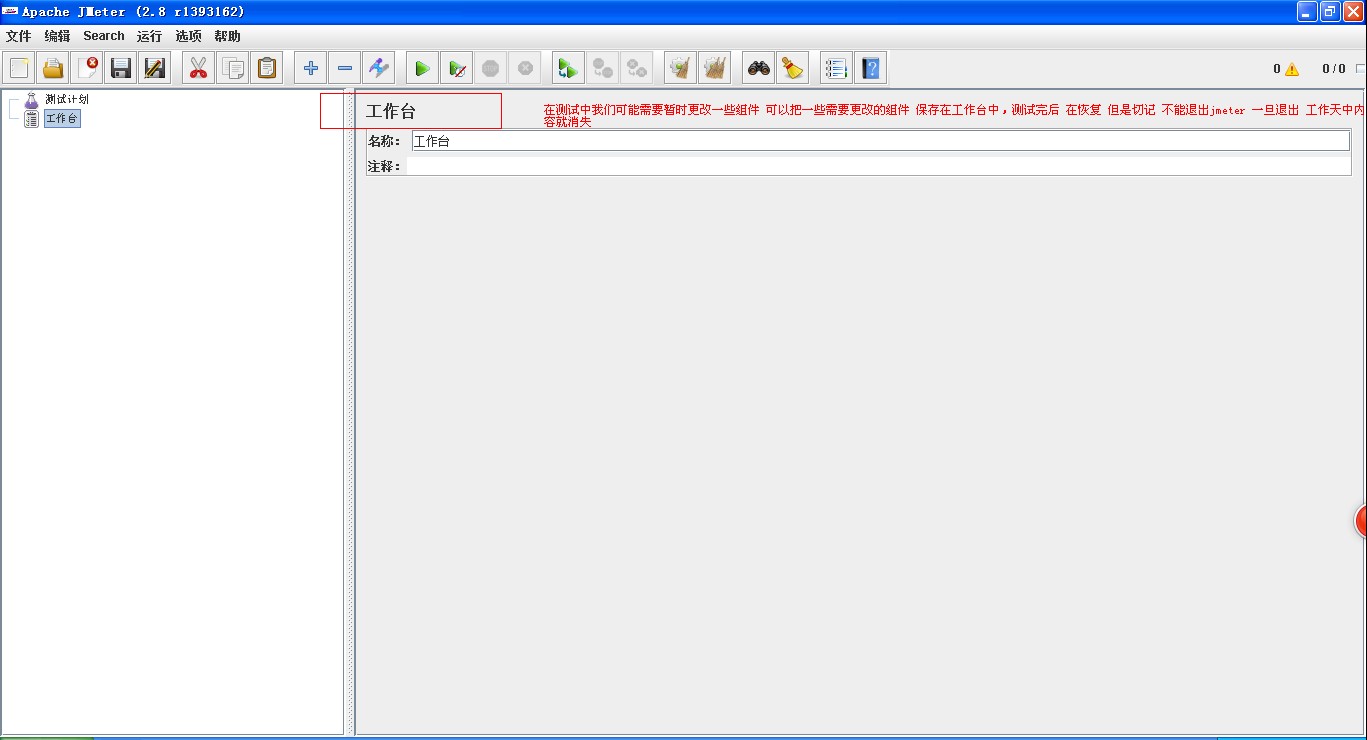Select the 工作台 tree node
Image resolution: width=1367 pixels, height=740 pixels.
pos(62,119)
